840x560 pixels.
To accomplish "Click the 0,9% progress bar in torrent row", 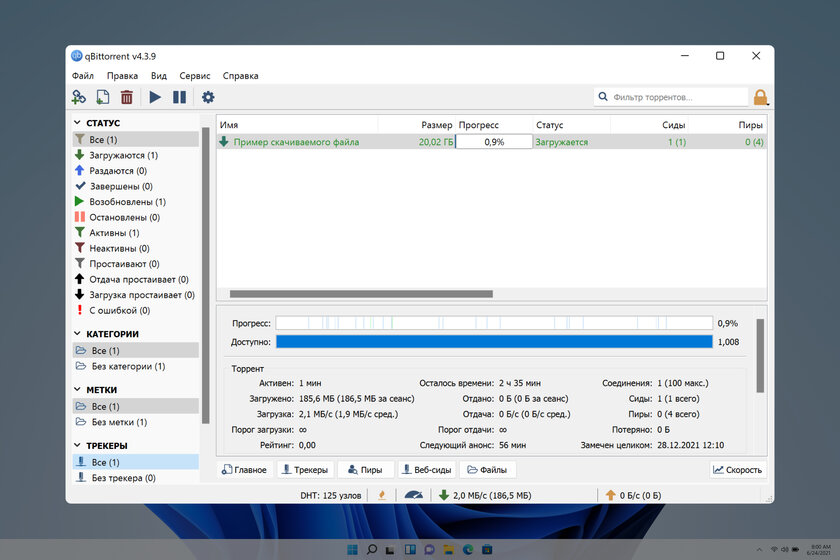I will pos(494,142).
